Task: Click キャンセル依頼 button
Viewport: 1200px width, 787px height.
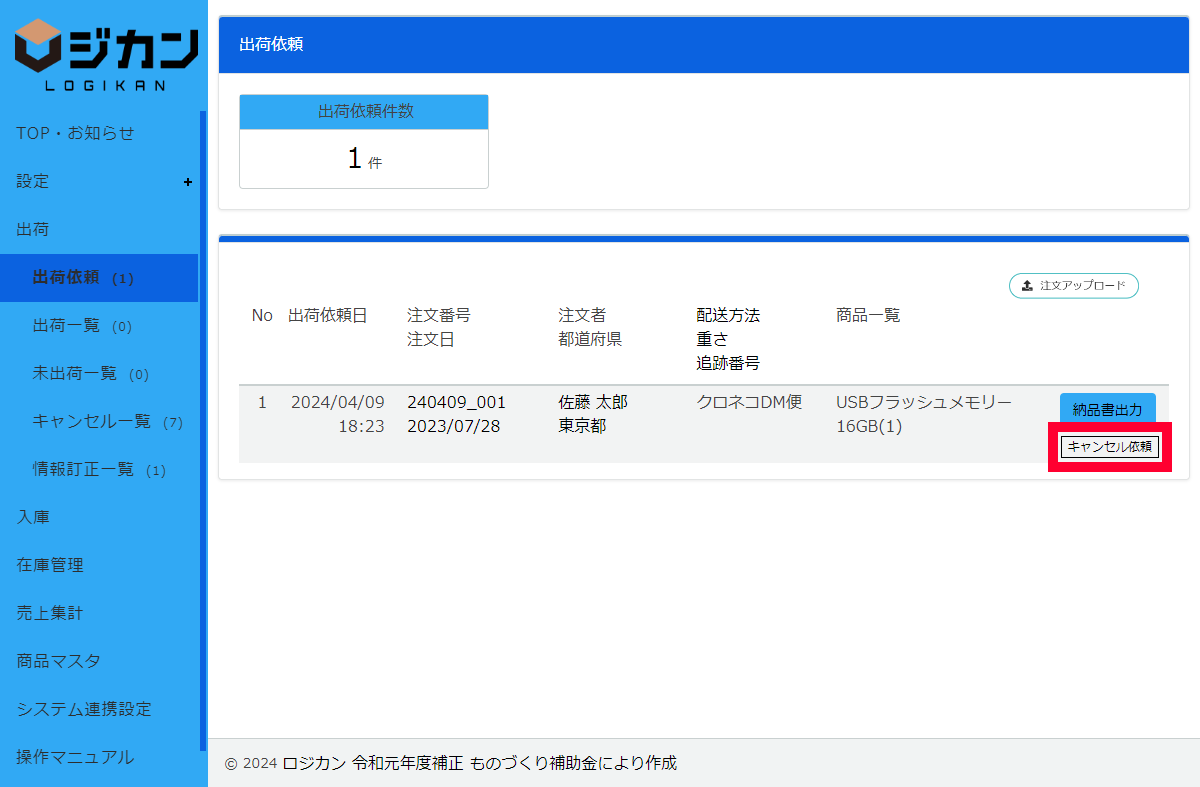Action: click(1109, 447)
